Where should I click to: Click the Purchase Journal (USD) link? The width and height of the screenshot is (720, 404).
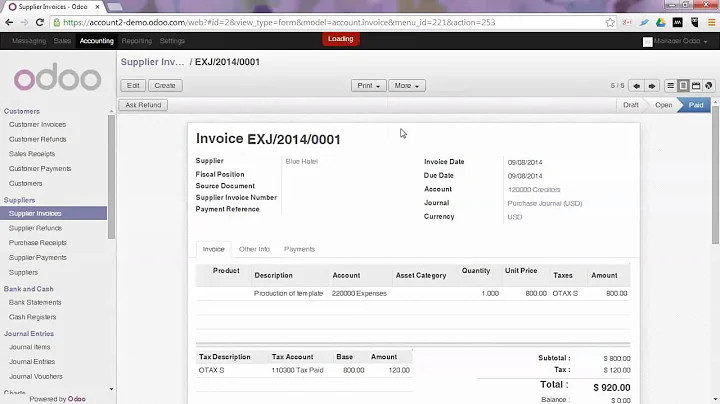[545, 203]
